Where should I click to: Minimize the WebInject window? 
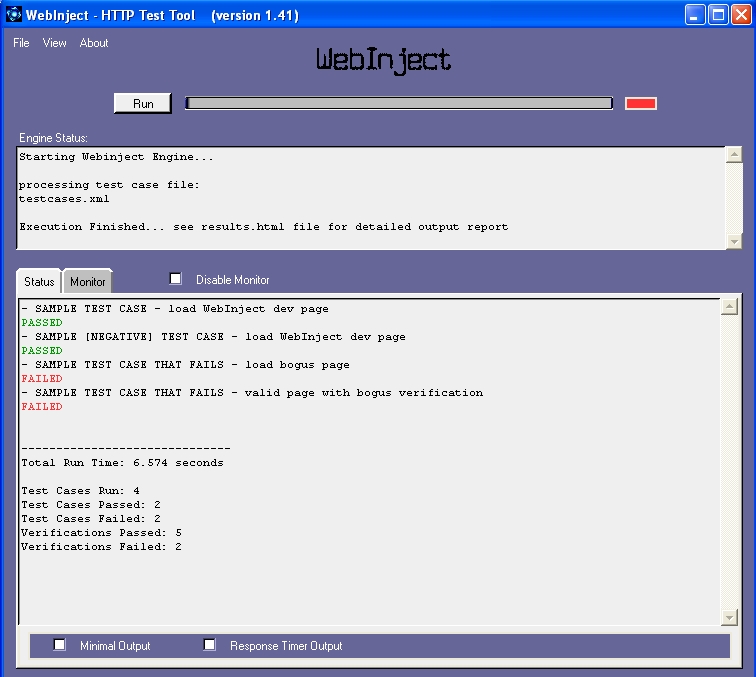695,15
